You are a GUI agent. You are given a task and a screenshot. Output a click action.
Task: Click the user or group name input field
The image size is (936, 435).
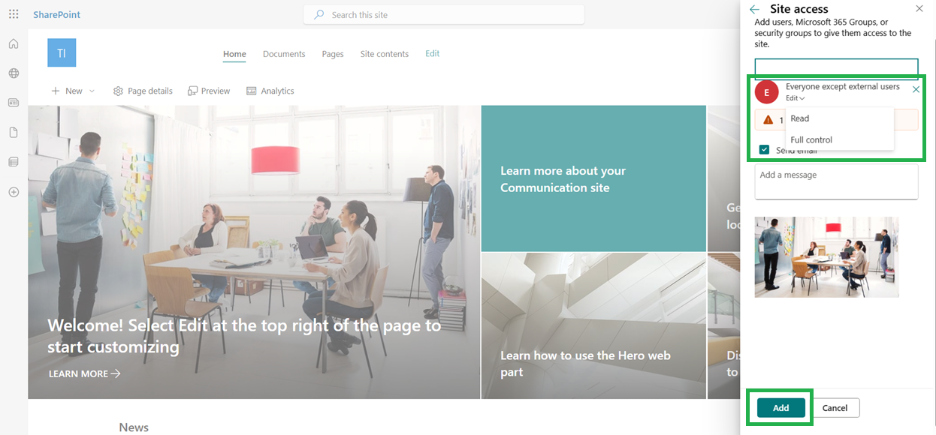836,69
